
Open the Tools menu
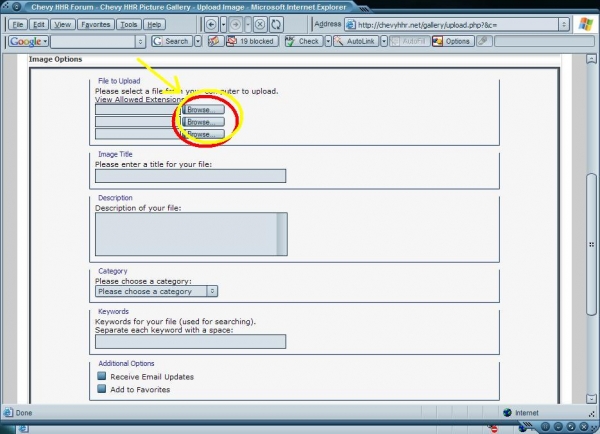click(128, 24)
